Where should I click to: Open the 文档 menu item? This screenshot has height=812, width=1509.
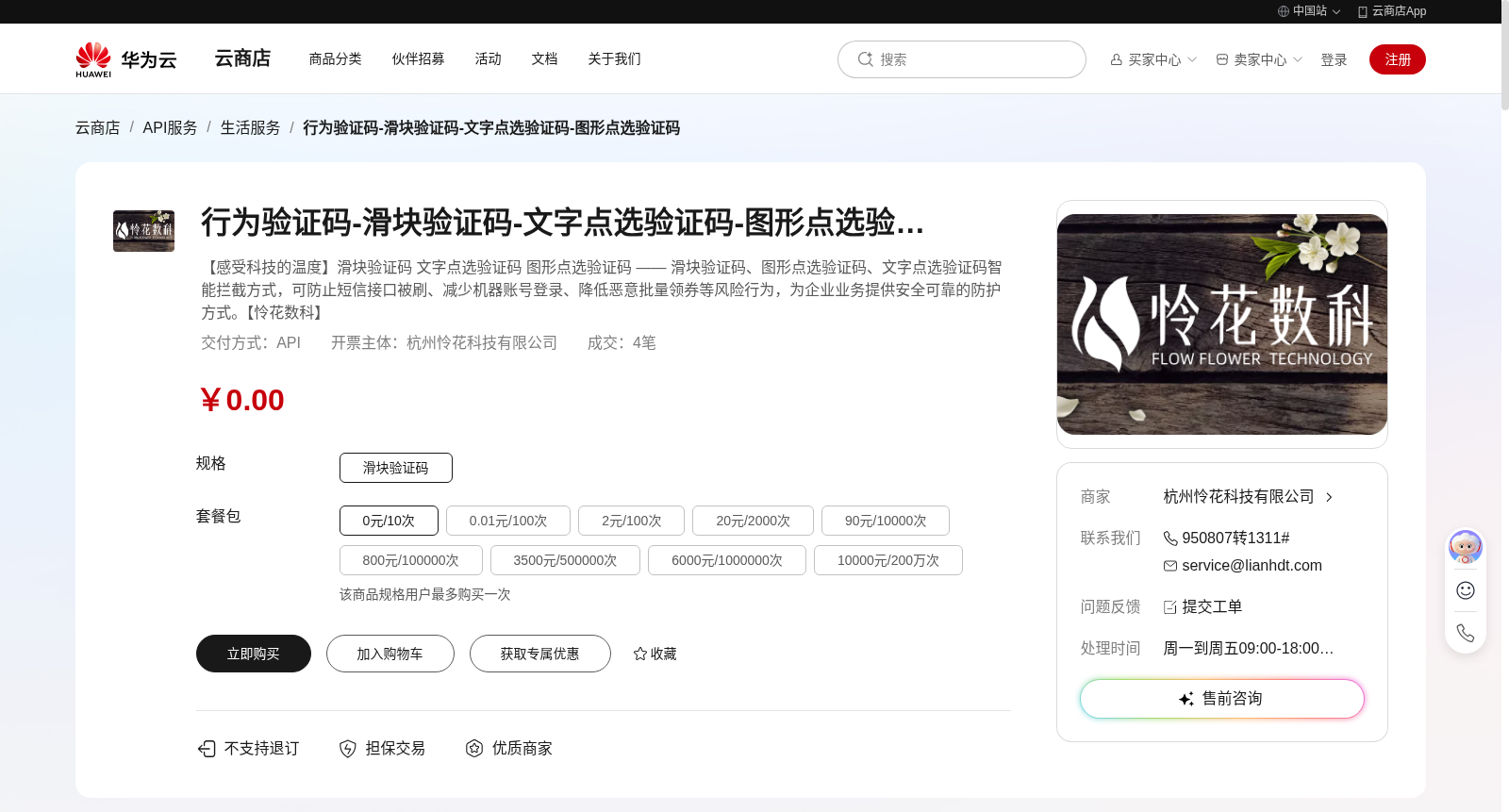pos(545,58)
